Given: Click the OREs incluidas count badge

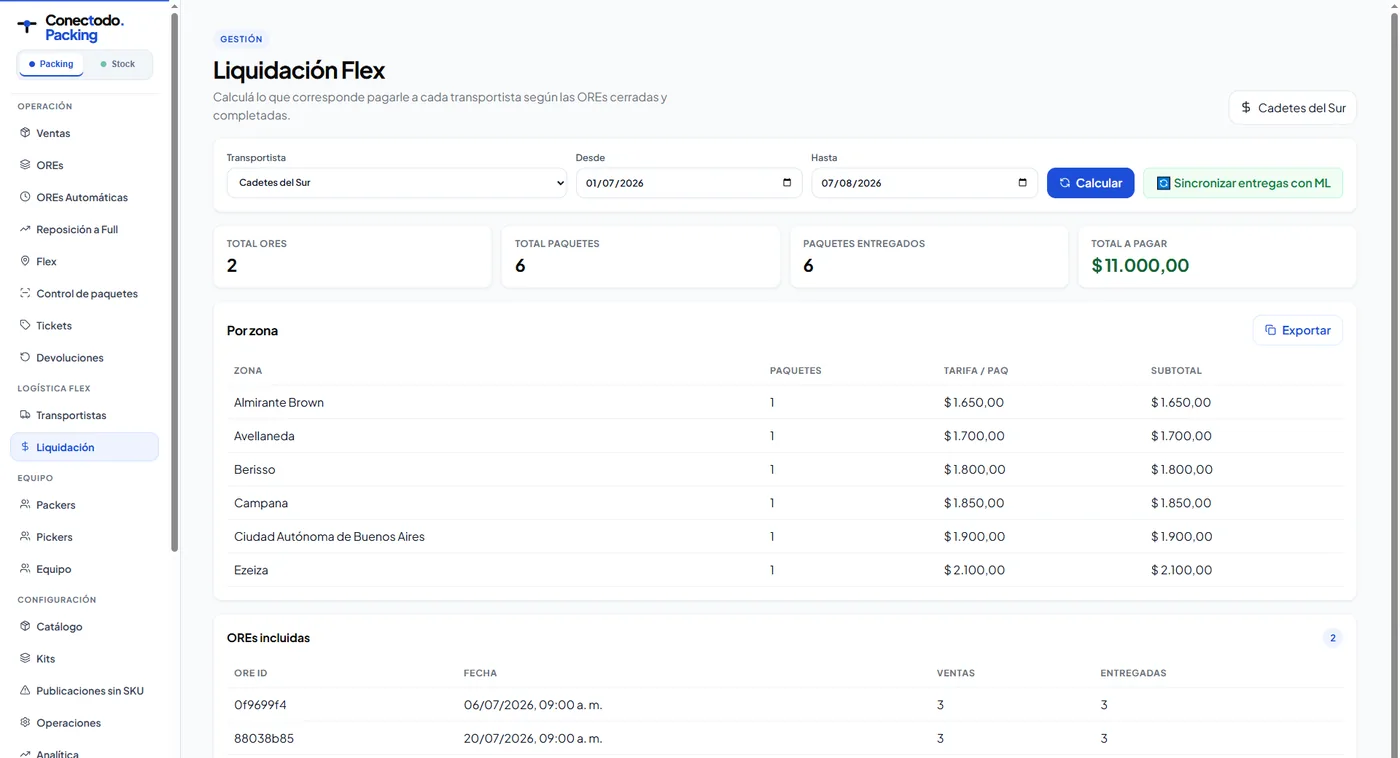Looking at the screenshot, I should click(x=1332, y=638).
